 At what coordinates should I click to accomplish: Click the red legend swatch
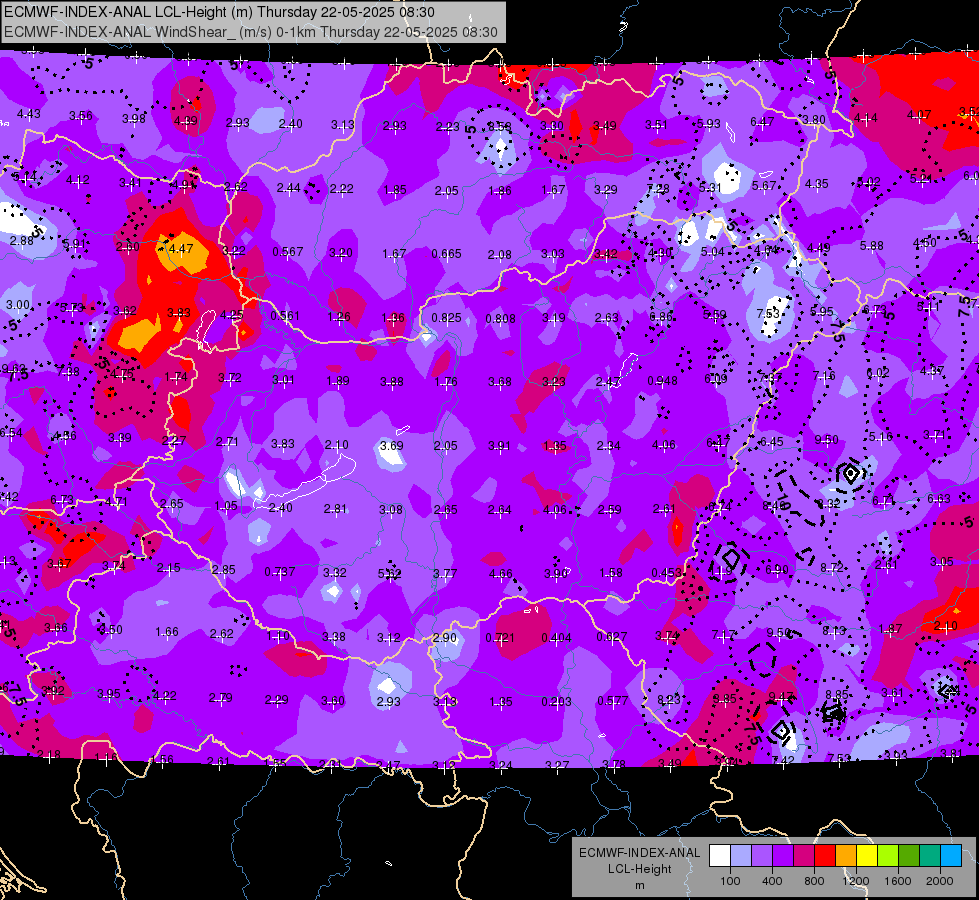coord(825,856)
